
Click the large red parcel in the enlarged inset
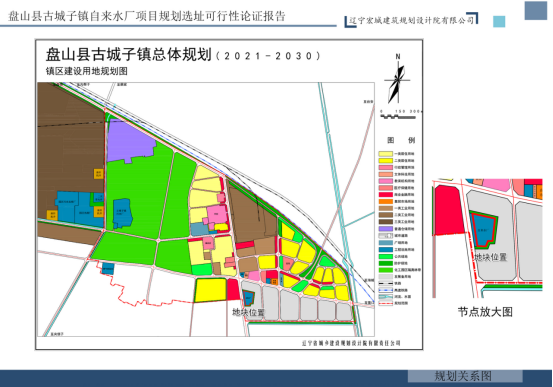click(448, 210)
